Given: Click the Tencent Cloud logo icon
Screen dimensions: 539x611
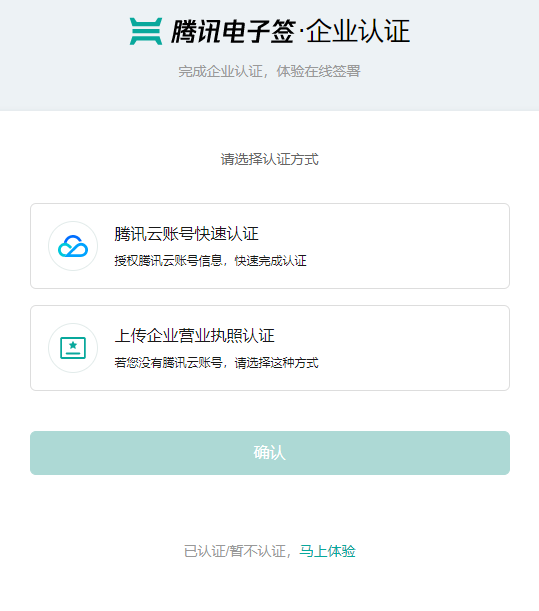Looking at the screenshot, I should pos(73,246).
